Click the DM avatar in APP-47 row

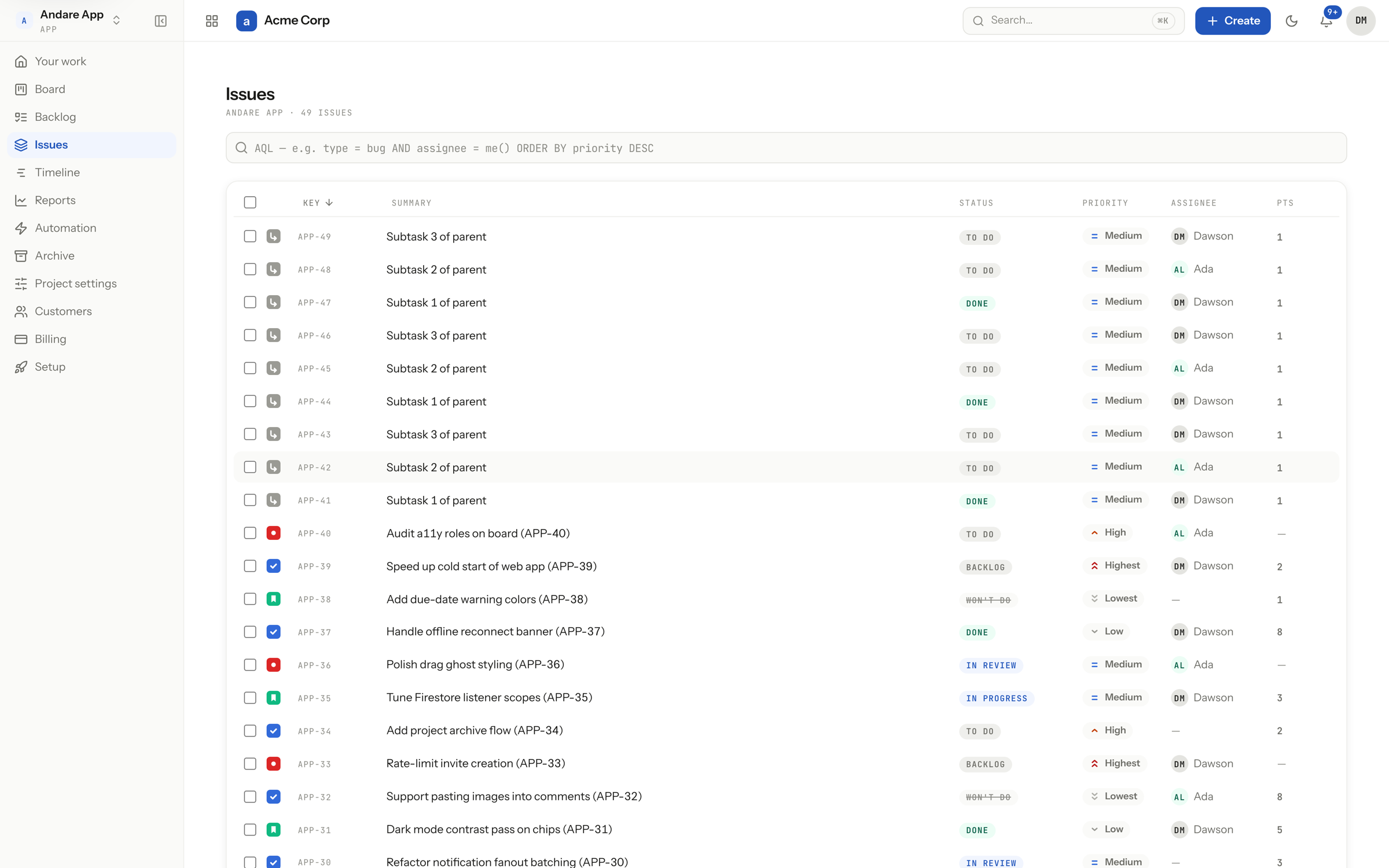coord(1179,302)
